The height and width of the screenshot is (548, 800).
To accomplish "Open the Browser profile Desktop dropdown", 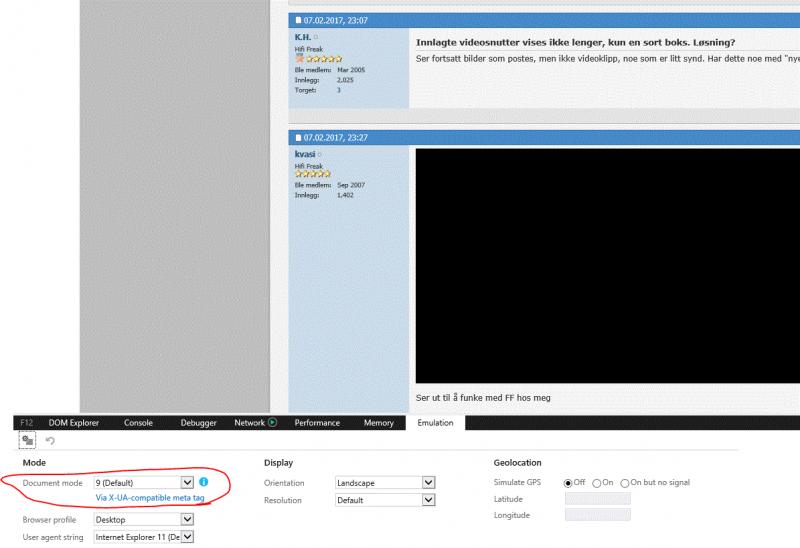I will pyautogui.click(x=144, y=519).
